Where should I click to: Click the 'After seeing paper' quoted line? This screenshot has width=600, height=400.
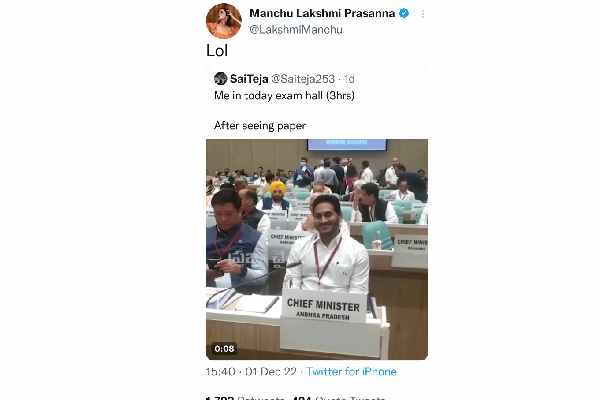[x=260, y=126]
